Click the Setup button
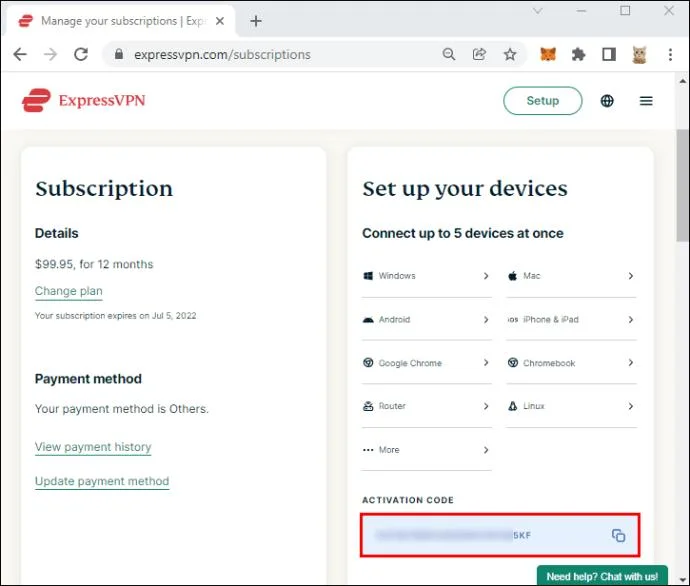690x586 pixels. coord(543,101)
